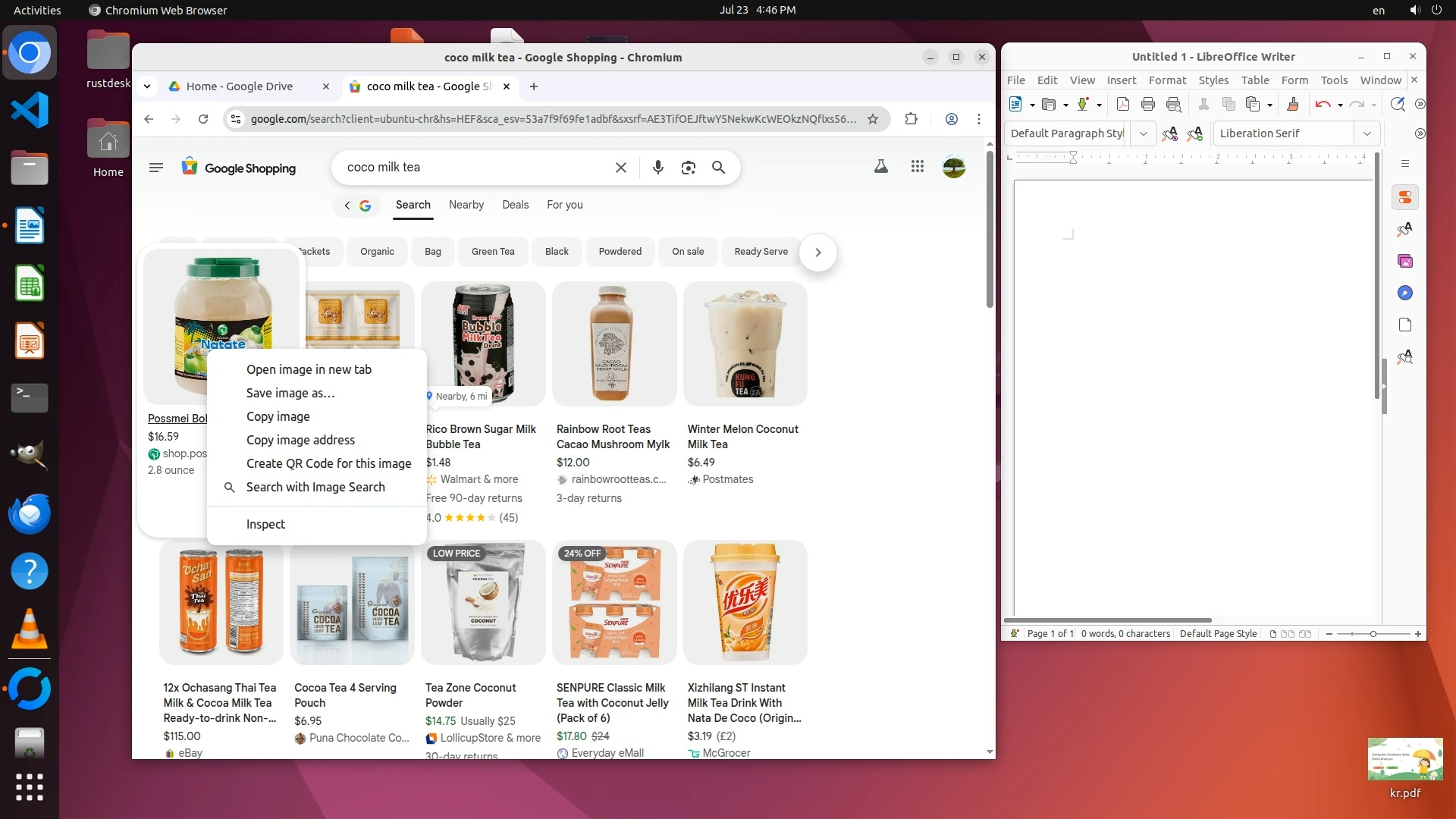Choose 'Copy image address' from context menu

[x=300, y=440]
